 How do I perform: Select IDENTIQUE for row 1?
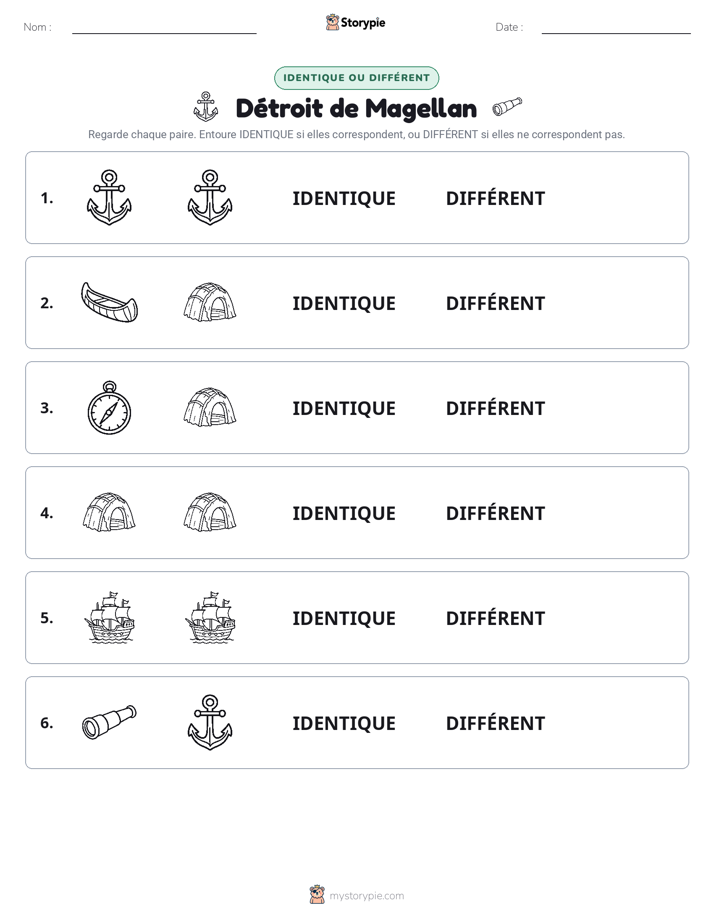pos(344,199)
